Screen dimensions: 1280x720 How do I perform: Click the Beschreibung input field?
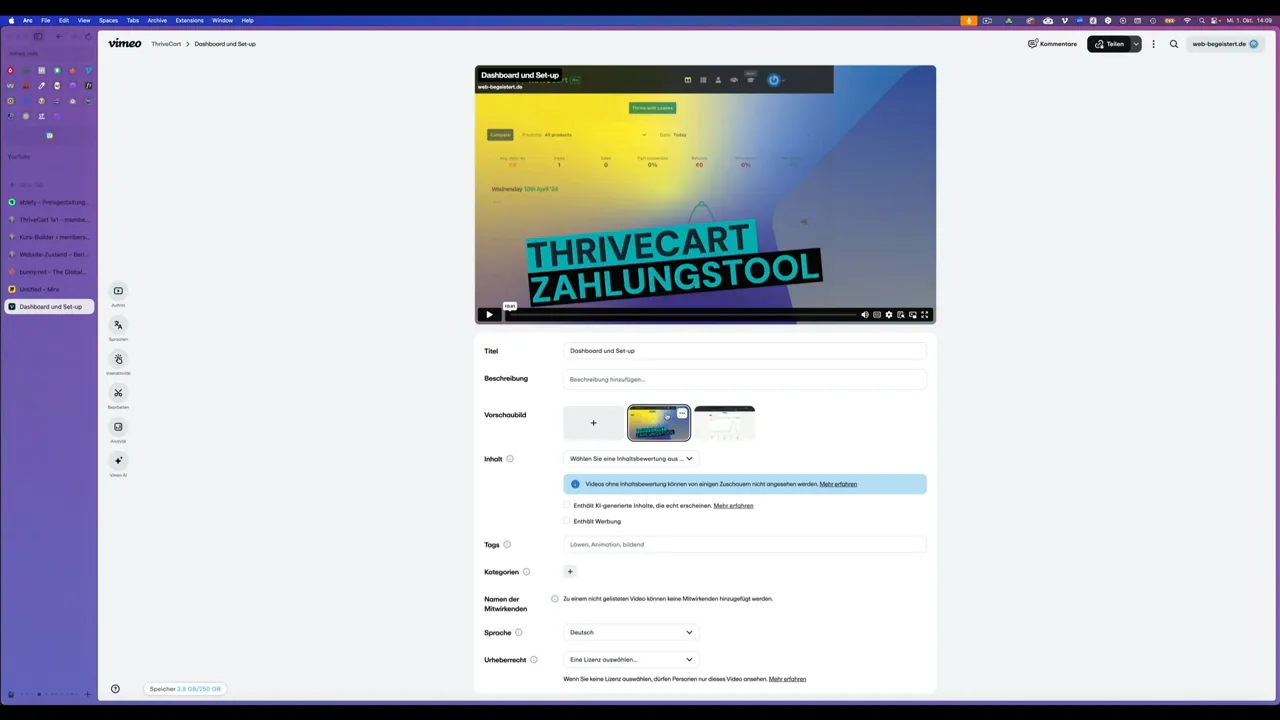click(745, 379)
